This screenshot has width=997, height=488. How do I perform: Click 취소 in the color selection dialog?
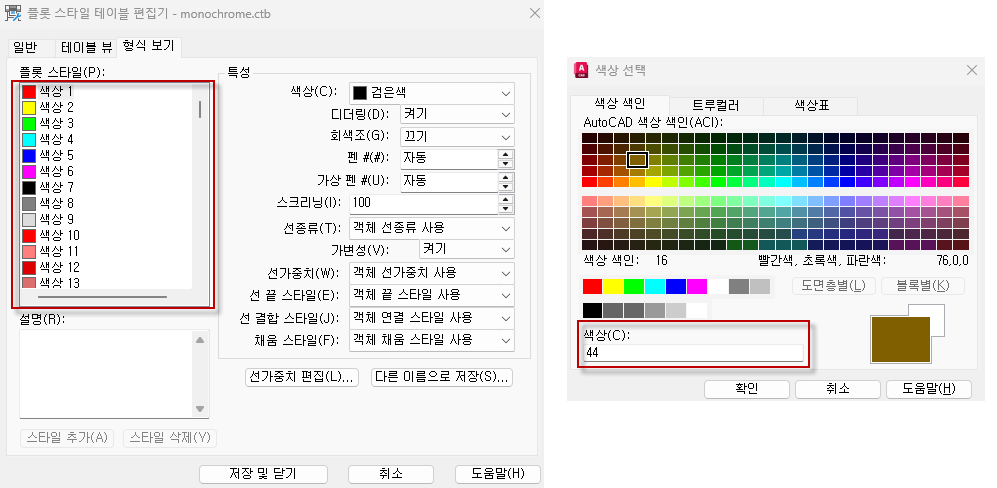(x=837, y=389)
